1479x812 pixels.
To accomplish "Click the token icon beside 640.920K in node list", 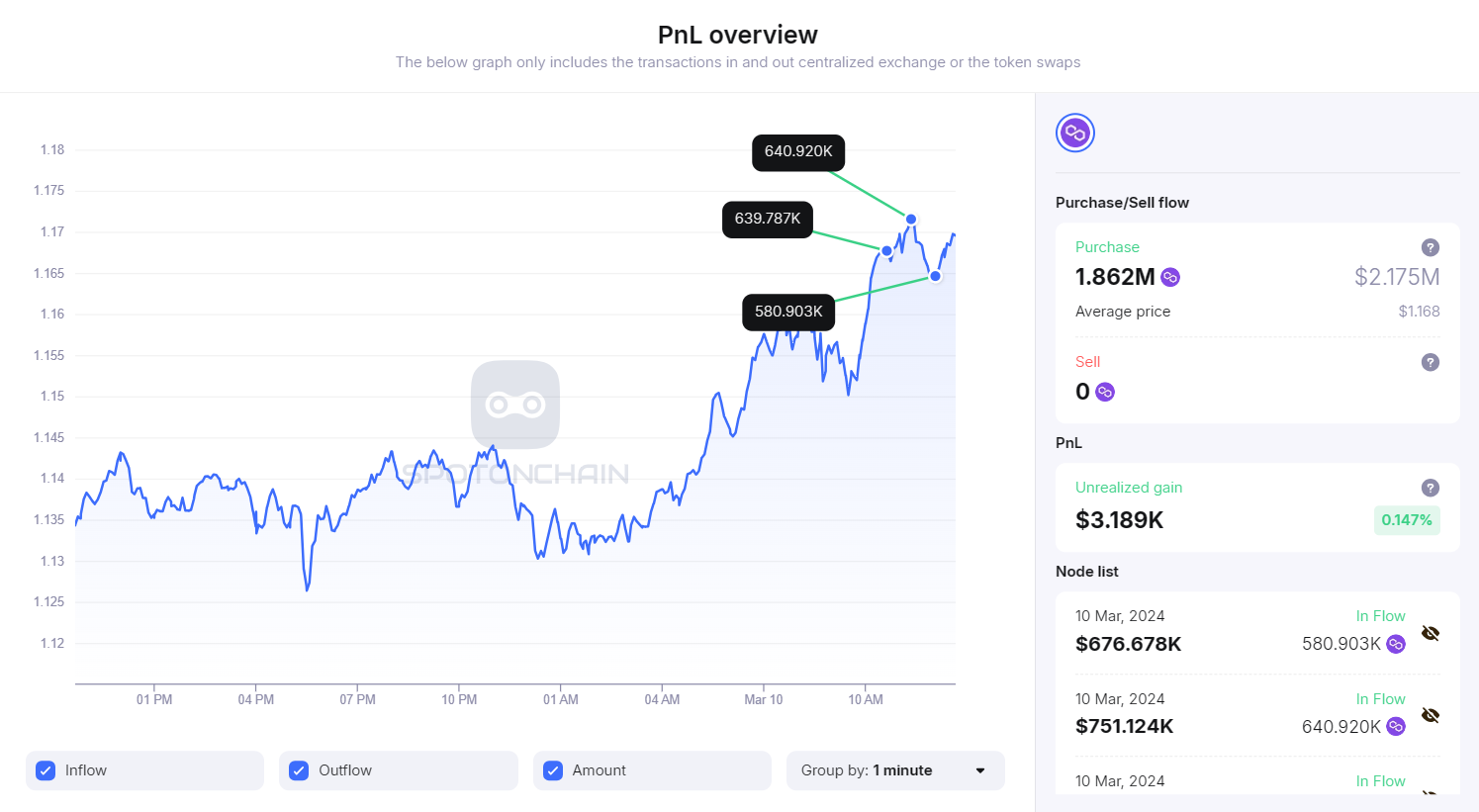I will 1396,727.
